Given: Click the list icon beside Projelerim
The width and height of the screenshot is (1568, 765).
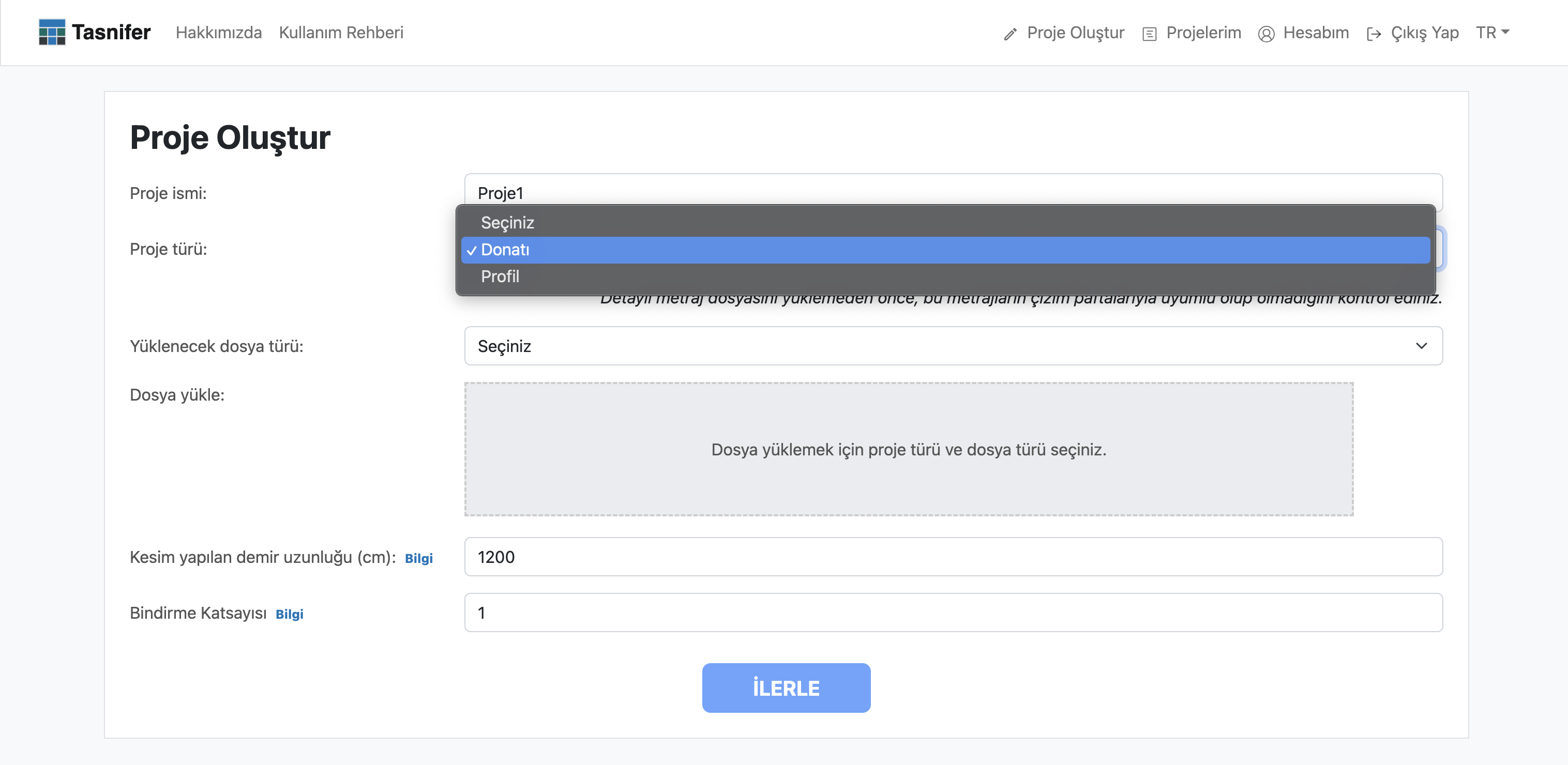Looking at the screenshot, I should point(1149,34).
